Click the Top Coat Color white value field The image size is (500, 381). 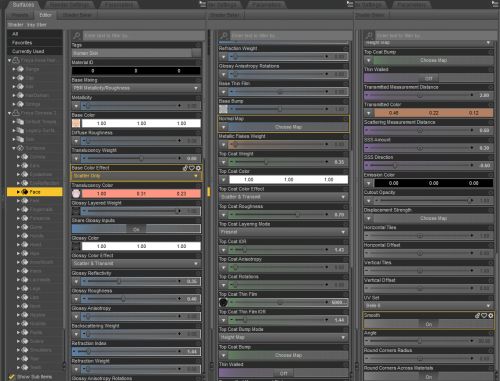click(x=288, y=180)
